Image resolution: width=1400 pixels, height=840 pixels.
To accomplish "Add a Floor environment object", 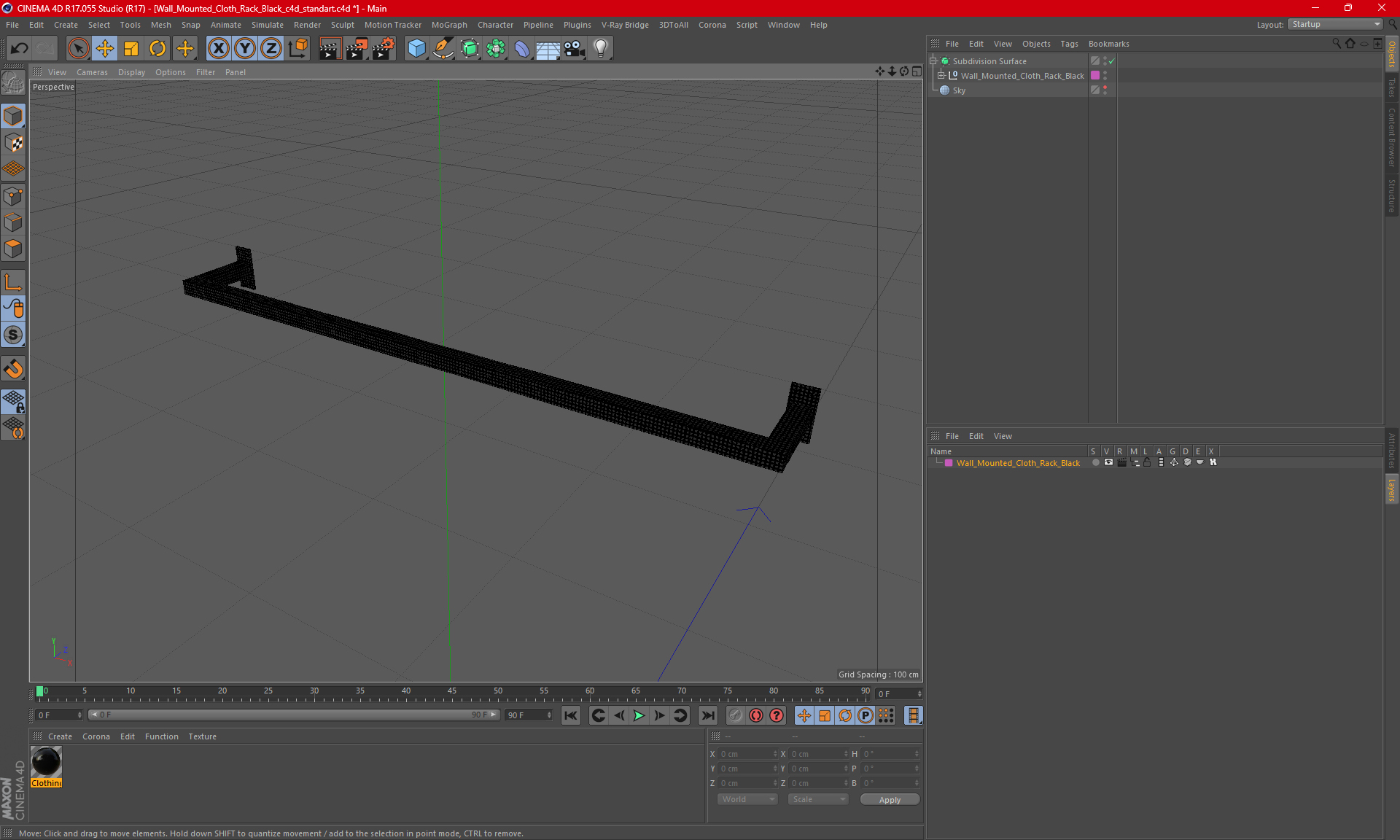I will click(x=548, y=48).
